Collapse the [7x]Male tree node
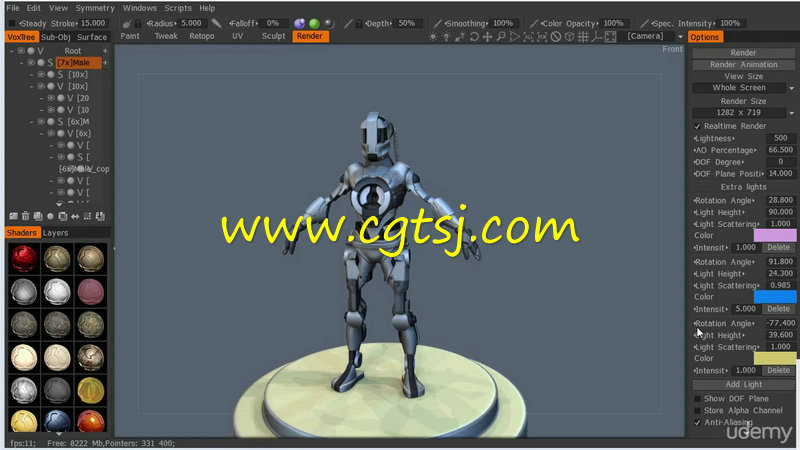This screenshot has height=450, width=800. pos(21,63)
